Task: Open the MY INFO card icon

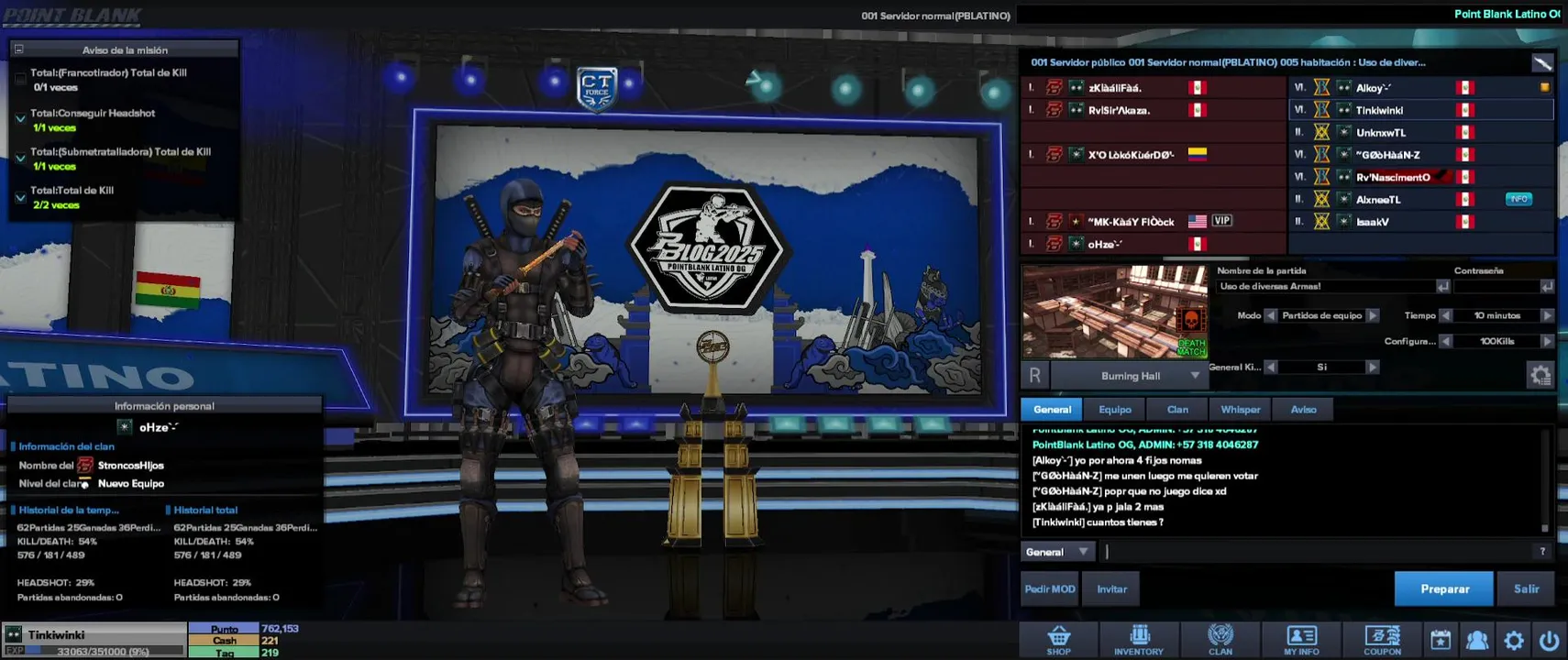Action: [x=1301, y=640]
